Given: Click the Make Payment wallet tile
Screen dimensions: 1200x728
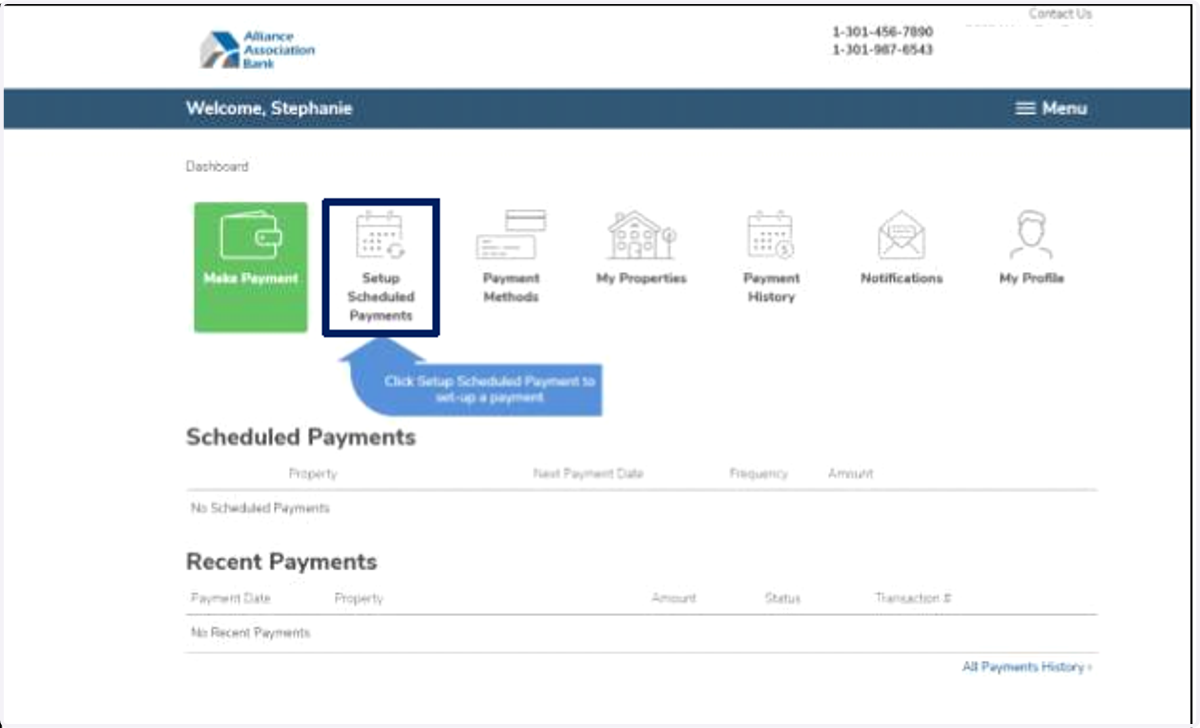Looking at the screenshot, I should [251, 268].
